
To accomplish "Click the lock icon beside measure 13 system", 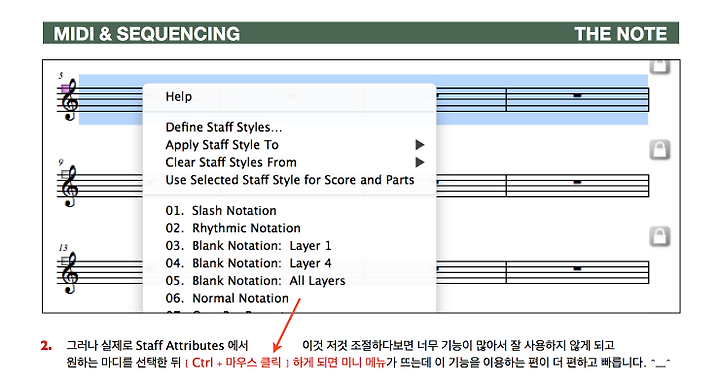I will coord(660,237).
